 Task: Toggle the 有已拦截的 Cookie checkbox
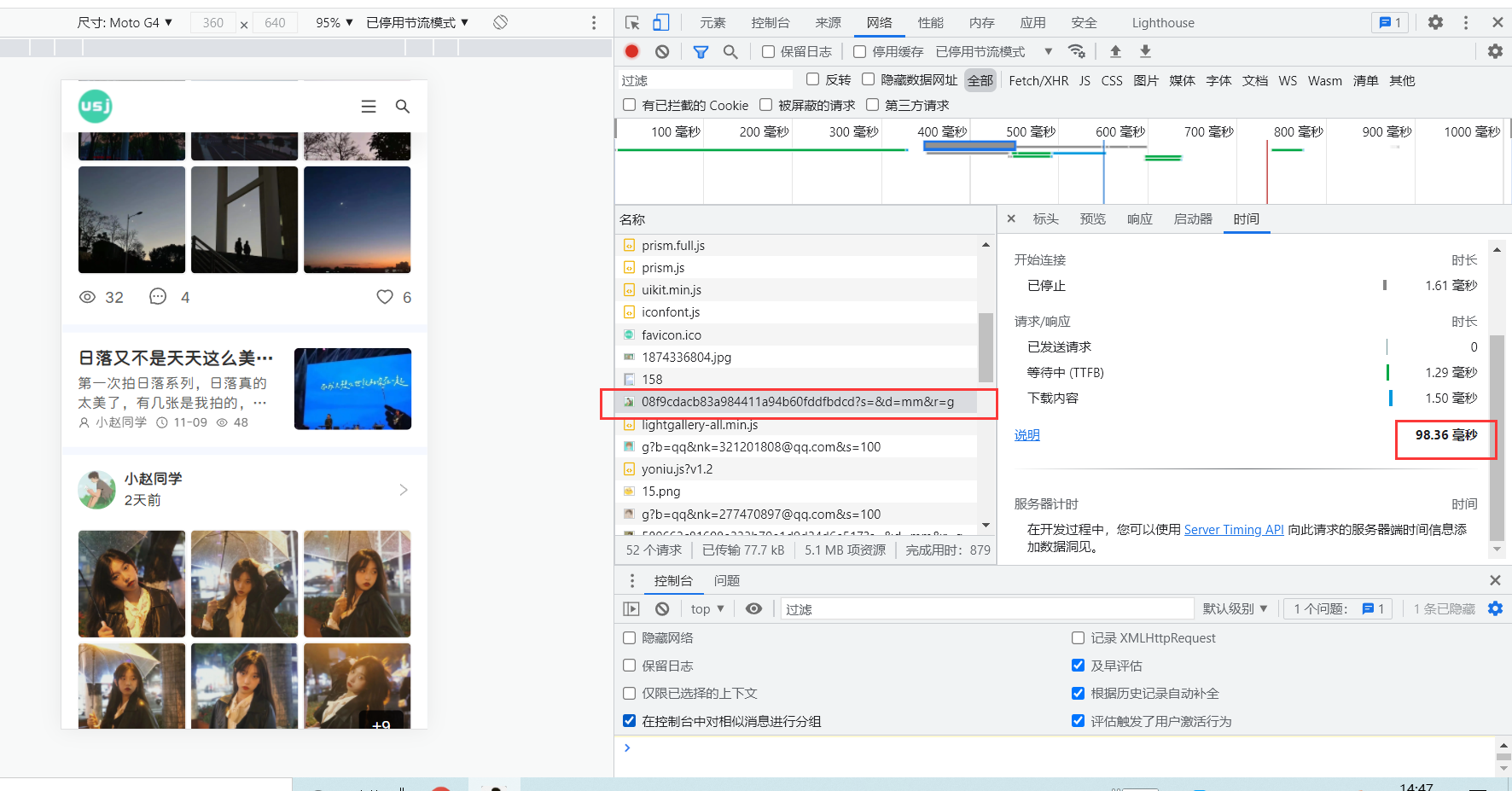[x=629, y=105]
